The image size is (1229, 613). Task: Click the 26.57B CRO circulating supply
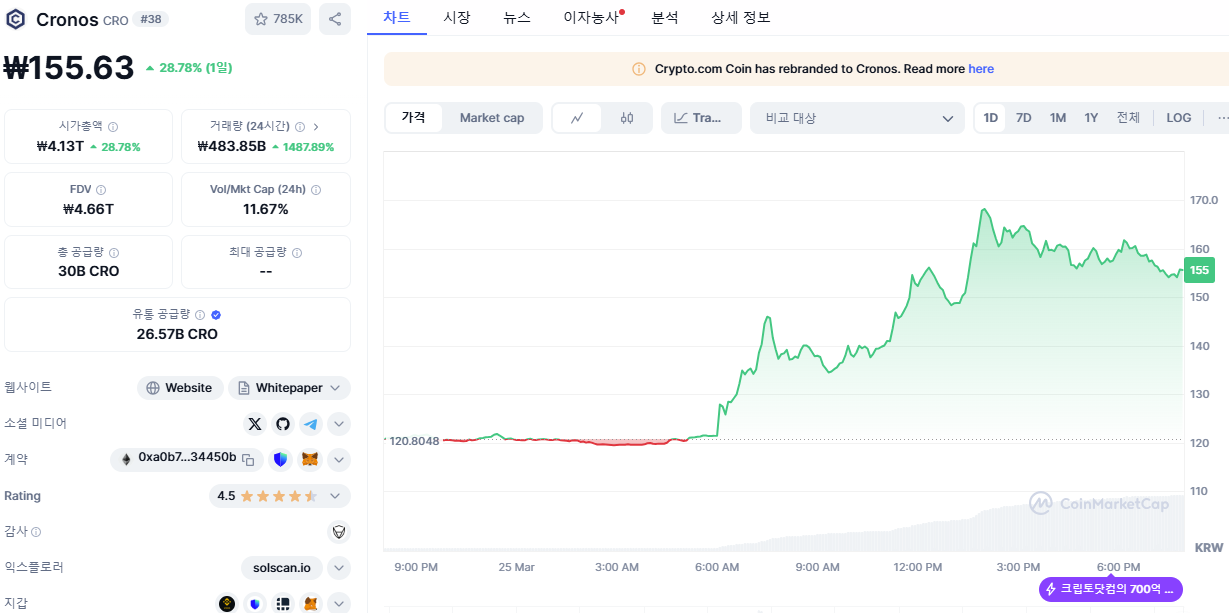[x=177, y=334]
